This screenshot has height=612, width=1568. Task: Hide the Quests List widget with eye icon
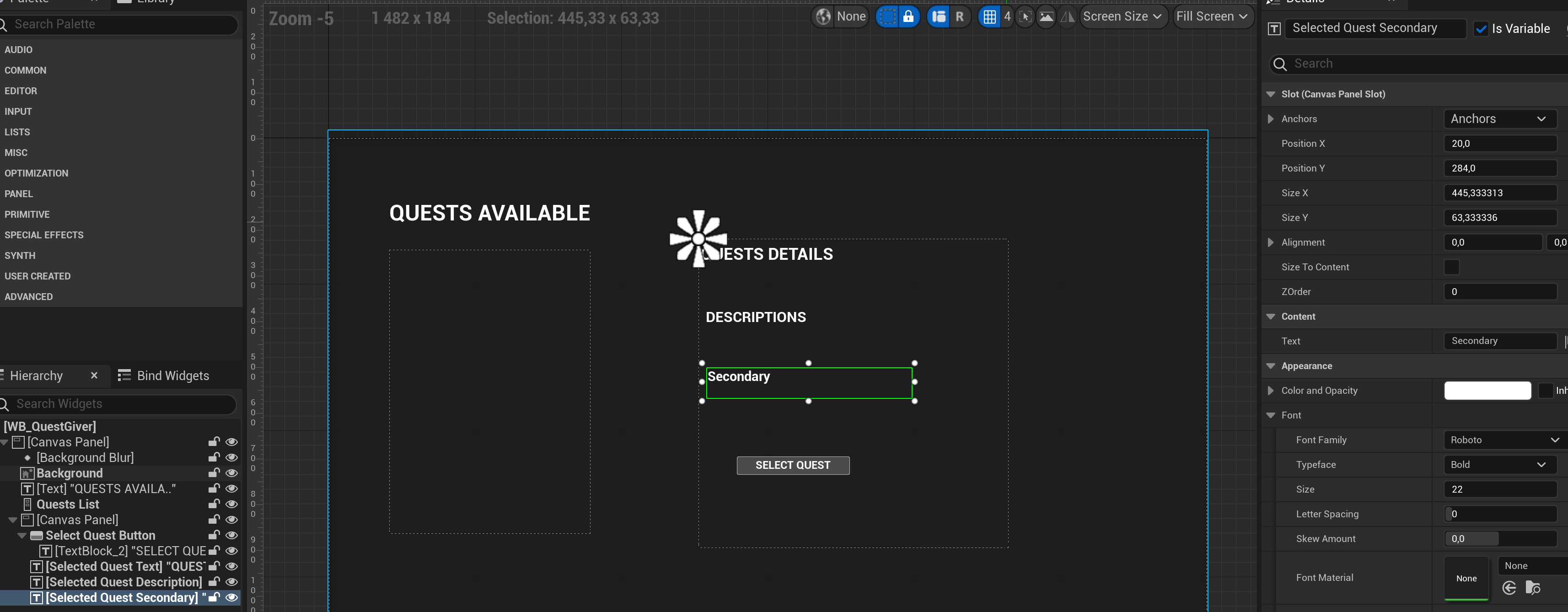[x=231, y=504]
